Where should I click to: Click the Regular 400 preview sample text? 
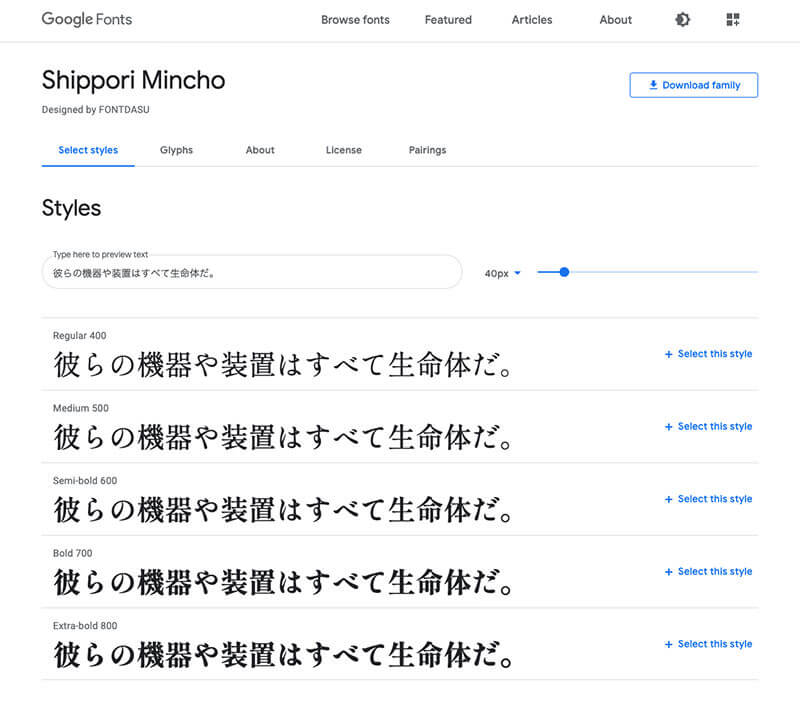[282, 365]
